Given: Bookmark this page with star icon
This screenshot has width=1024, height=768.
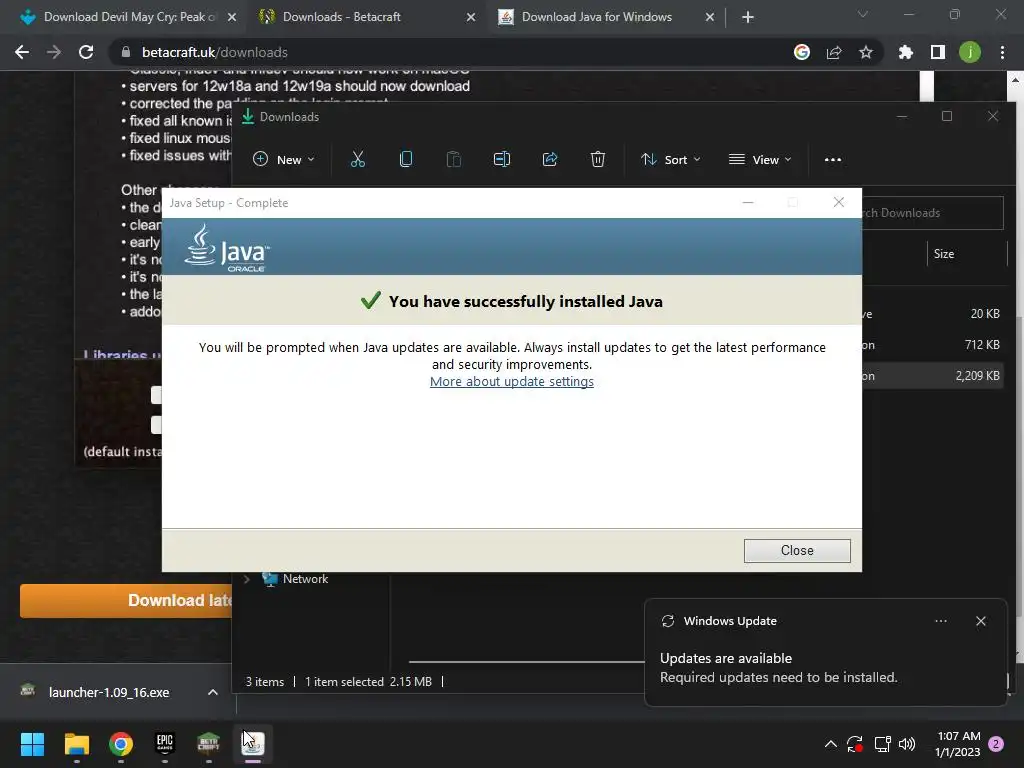Looking at the screenshot, I should pyautogui.click(x=866, y=52).
